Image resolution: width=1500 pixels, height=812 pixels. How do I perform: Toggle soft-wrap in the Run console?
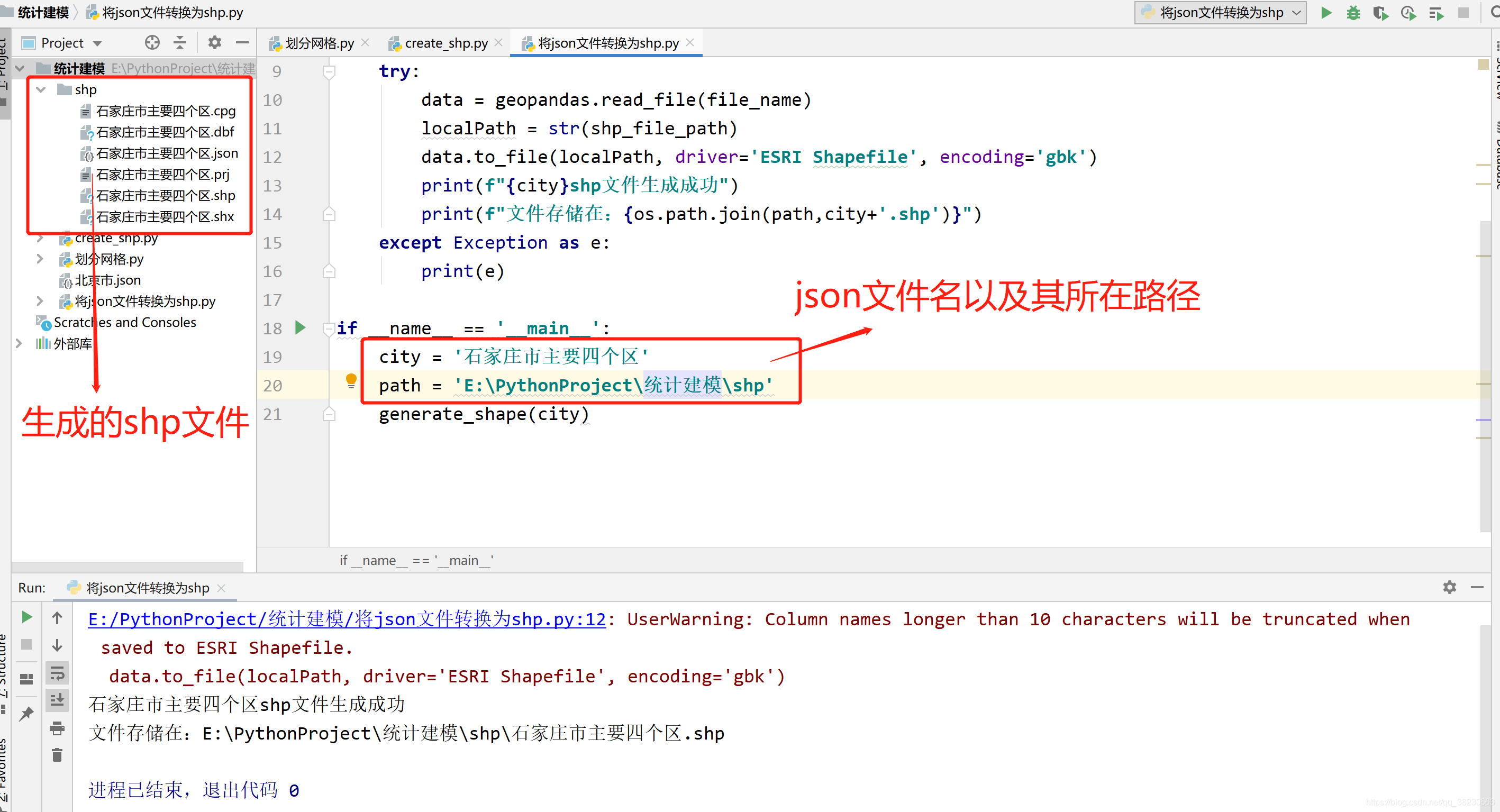click(57, 673)
